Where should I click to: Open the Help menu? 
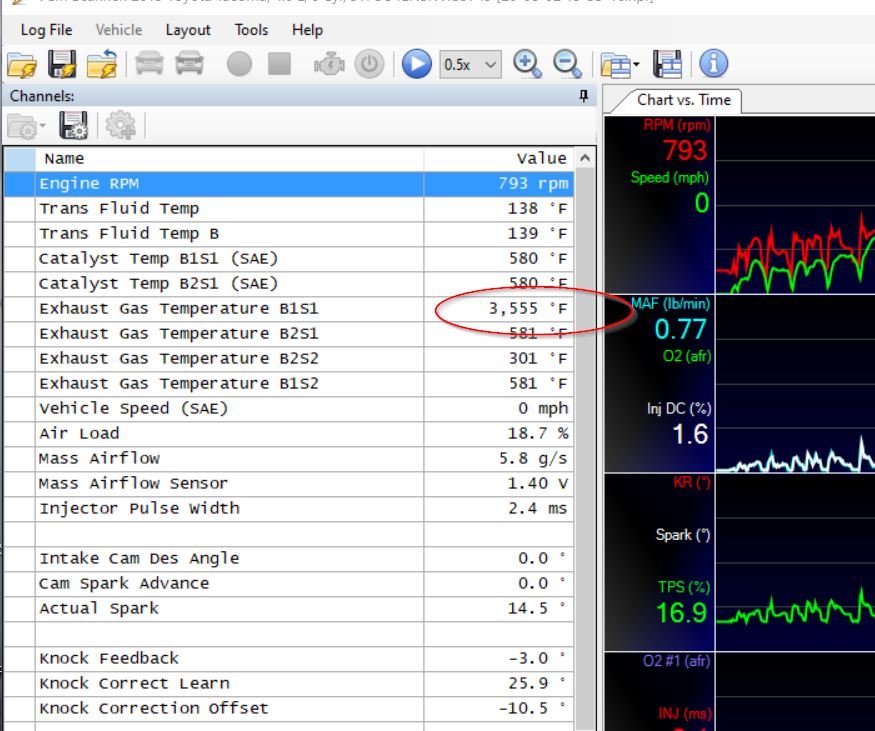coord(307,30)
